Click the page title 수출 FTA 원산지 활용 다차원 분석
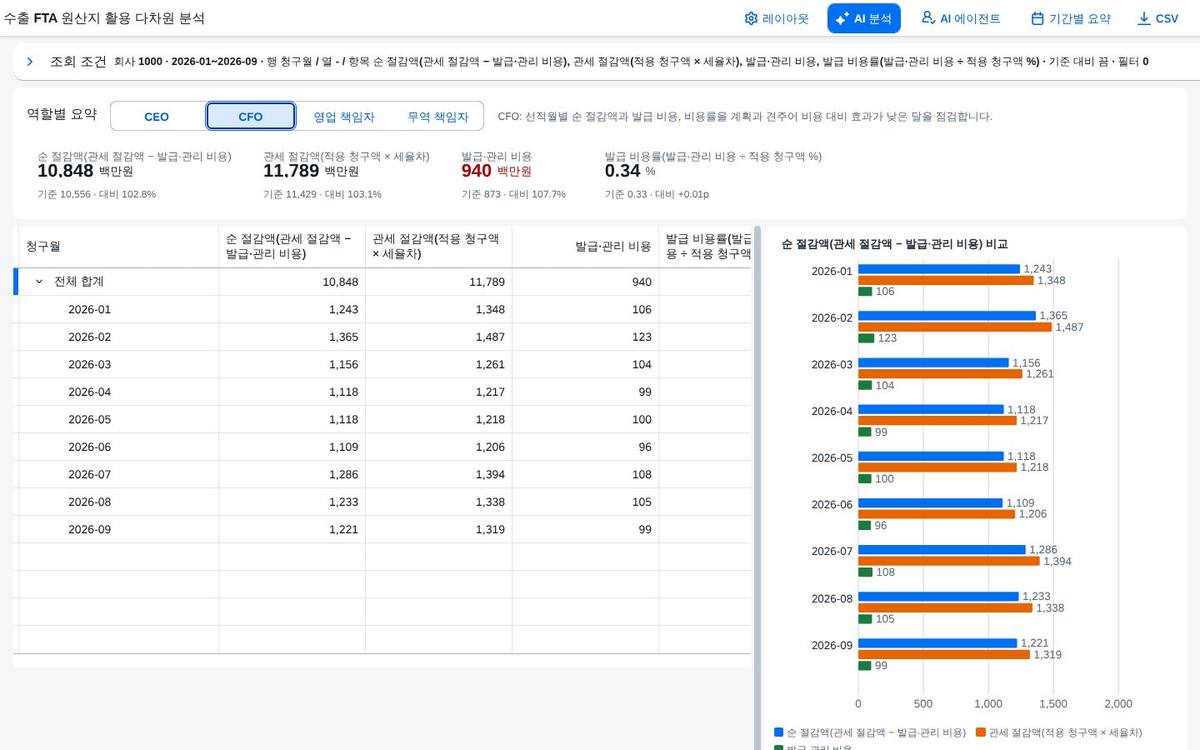The width and height of the screenshot is (1200, 750). pos(104,18)
